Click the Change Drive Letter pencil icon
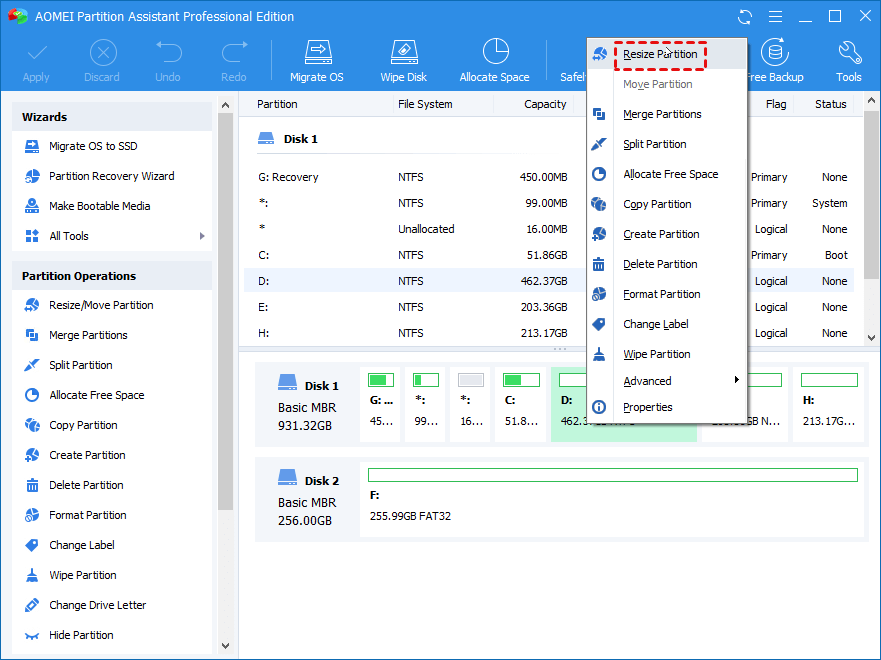The width and height of the screenshot is (881, 660). point(32,605)
